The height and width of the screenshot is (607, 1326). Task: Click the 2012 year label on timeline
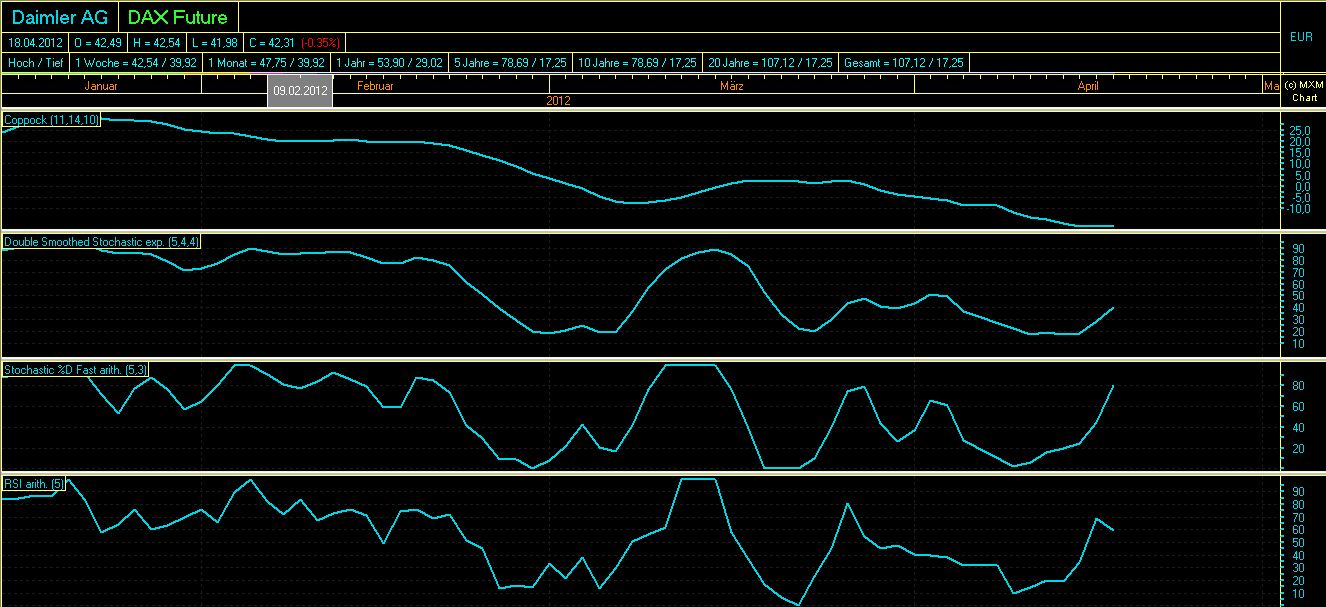pos(558,101)
